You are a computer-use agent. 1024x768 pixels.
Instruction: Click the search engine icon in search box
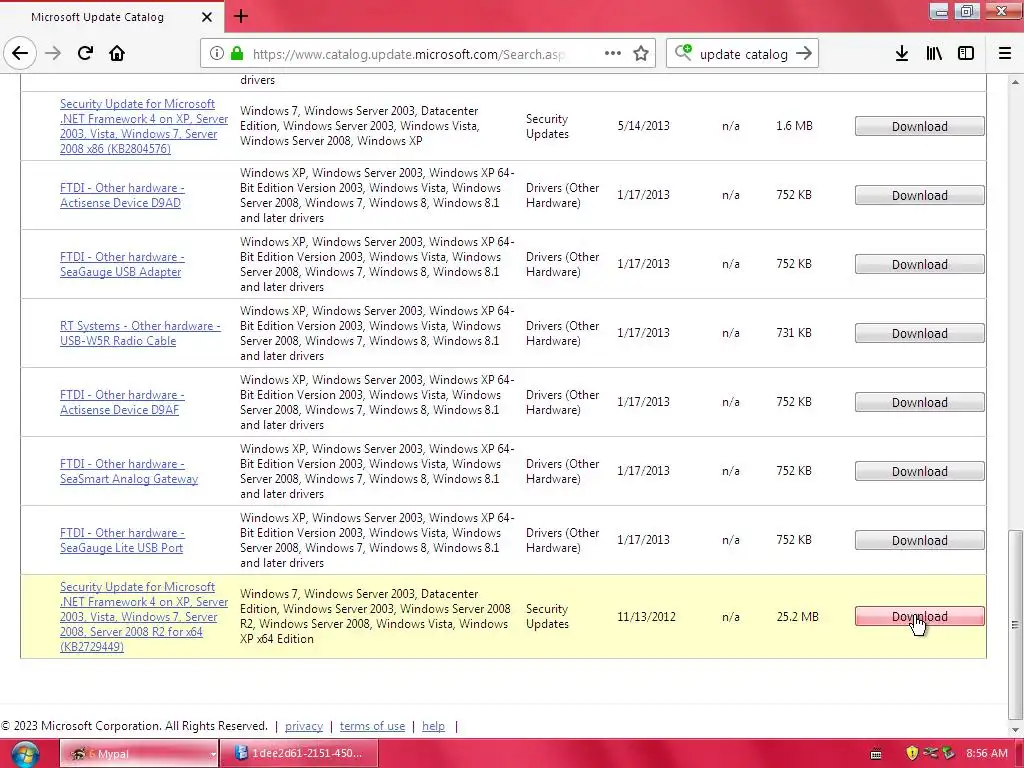click(x=683, y=53)
